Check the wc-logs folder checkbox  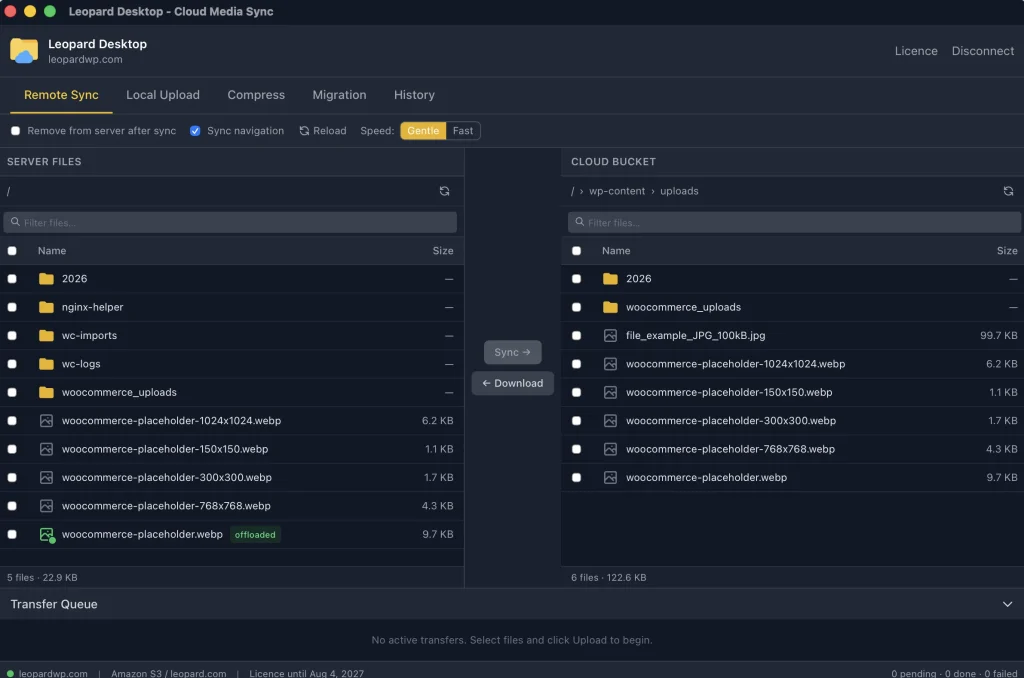(12, 364)
